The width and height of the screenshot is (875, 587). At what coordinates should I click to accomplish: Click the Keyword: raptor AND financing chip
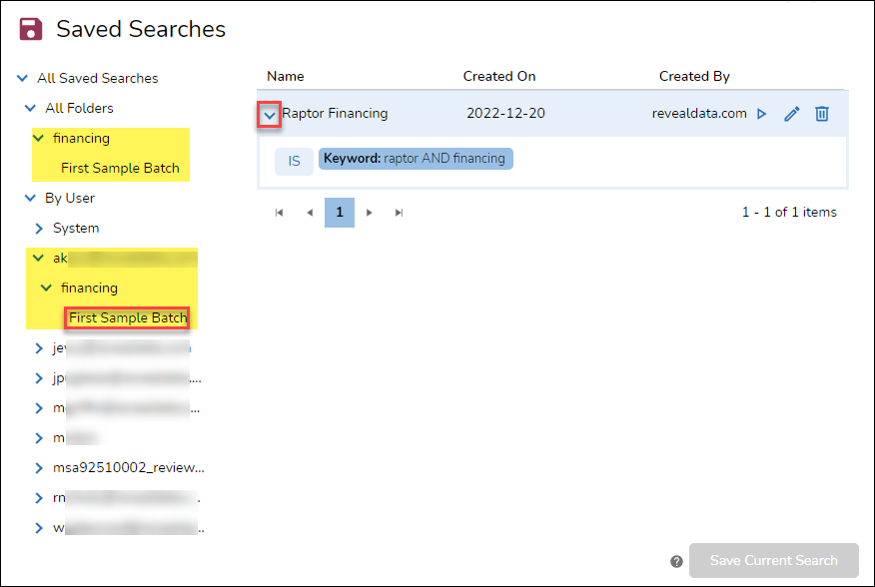[415, 158]
